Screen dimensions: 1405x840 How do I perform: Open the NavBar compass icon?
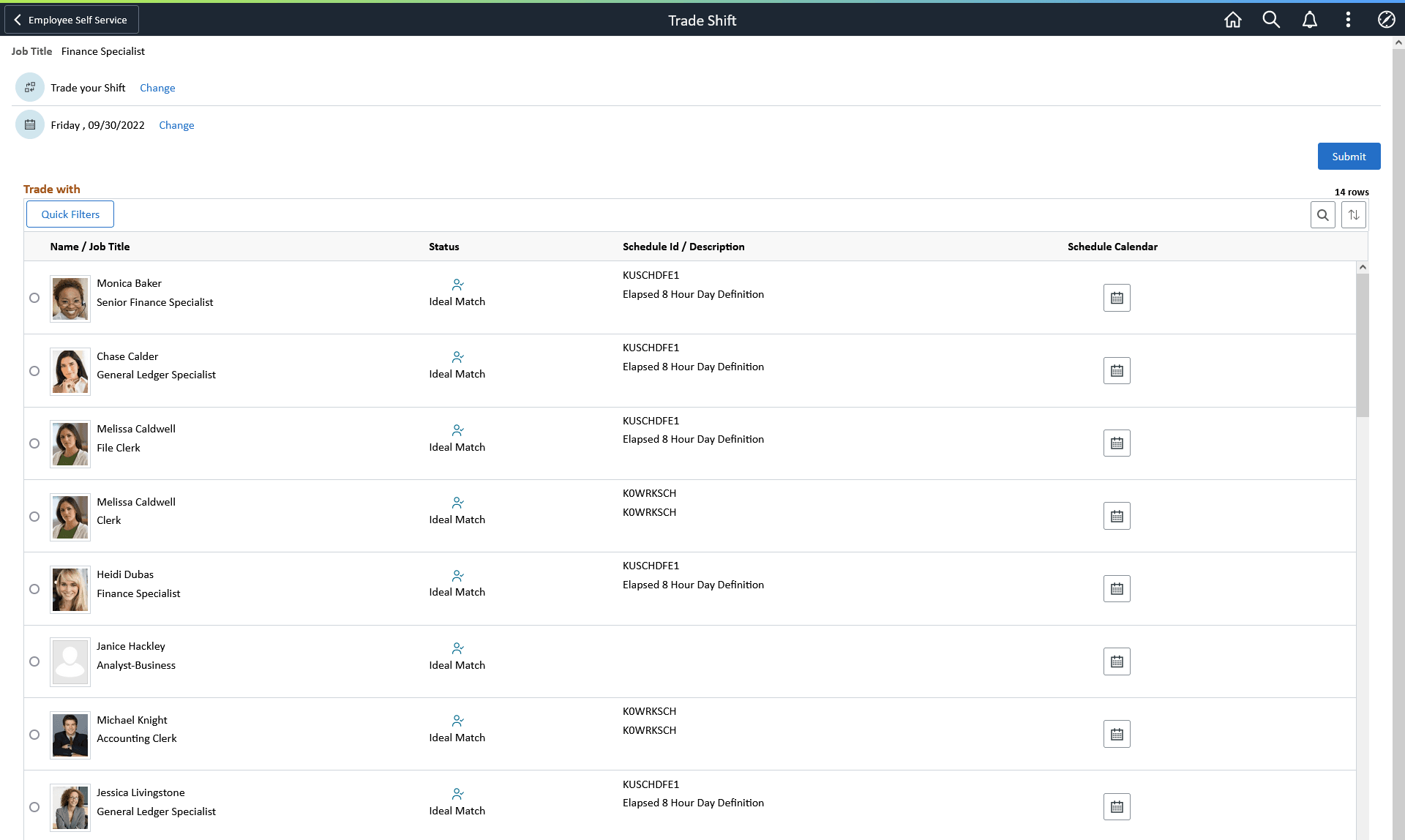[x=1386, y=20]
